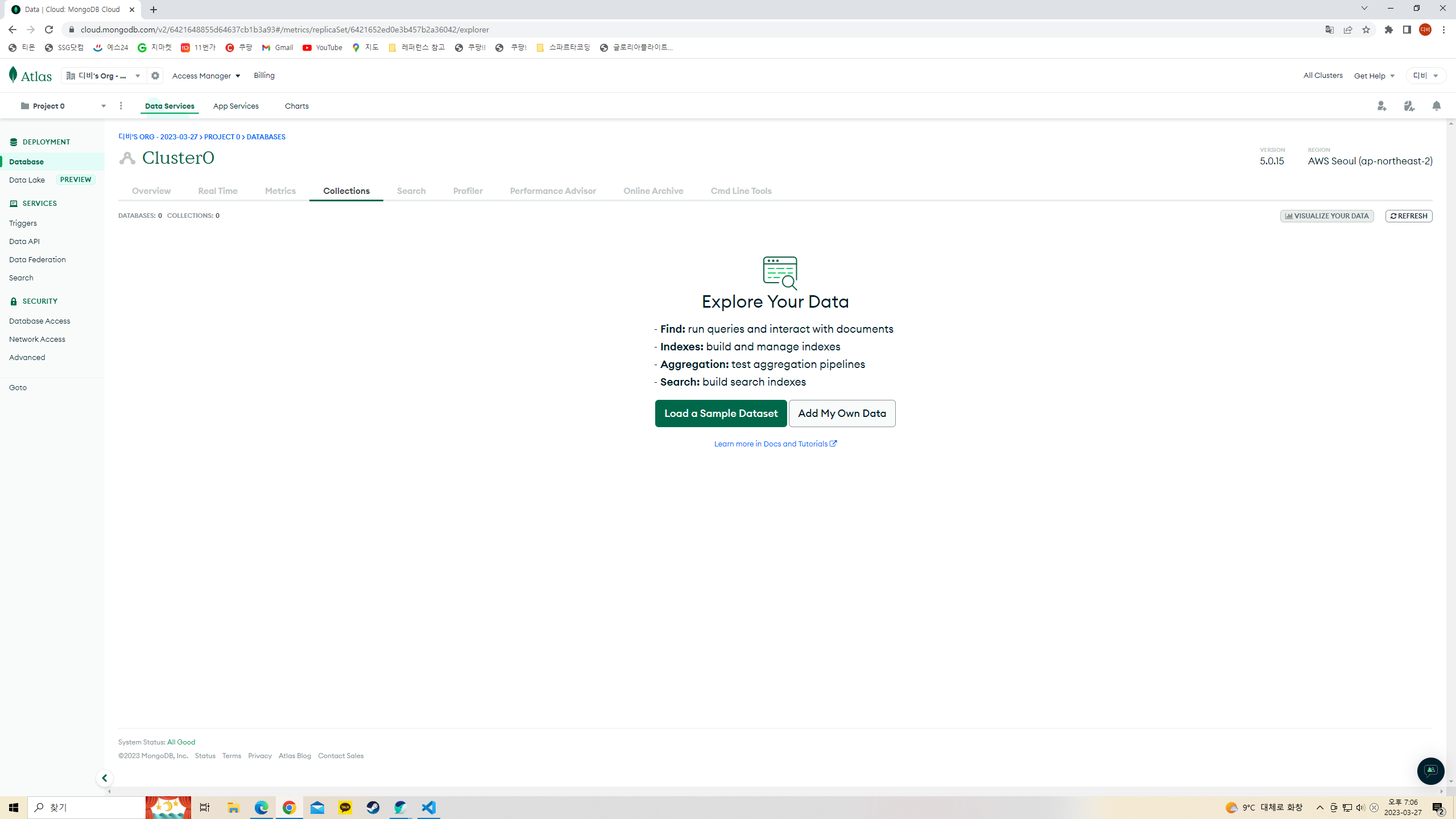Viewport: 1456px width, 819px height.
Task: Open Gmail bookmark
Action: click(x=278, y=48)
